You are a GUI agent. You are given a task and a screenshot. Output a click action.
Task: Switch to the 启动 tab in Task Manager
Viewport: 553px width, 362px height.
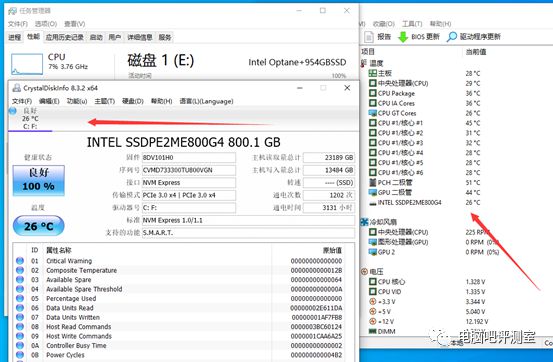pyautogui.click(x=96, y=37)
